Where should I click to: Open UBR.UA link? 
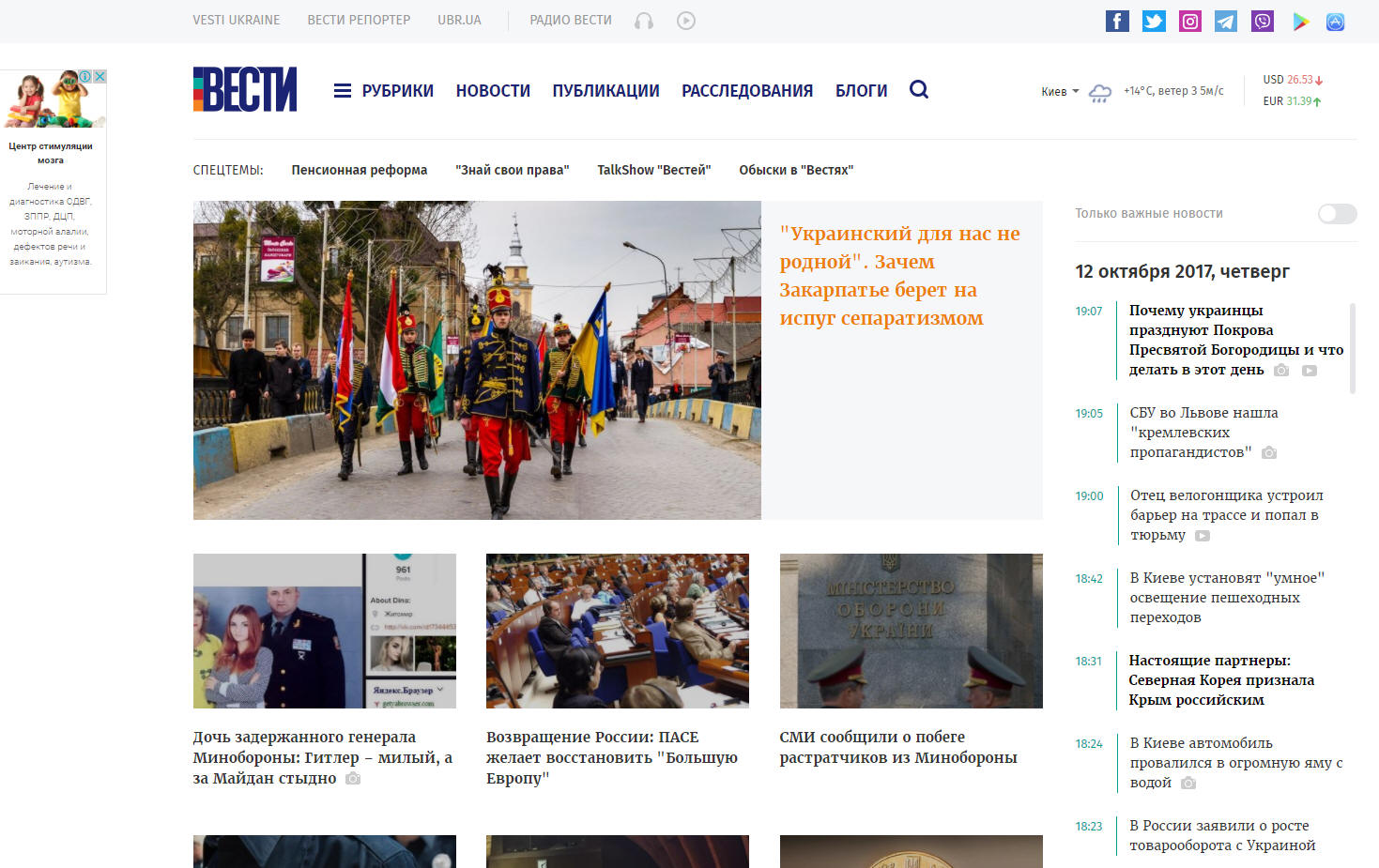point(459,20)
